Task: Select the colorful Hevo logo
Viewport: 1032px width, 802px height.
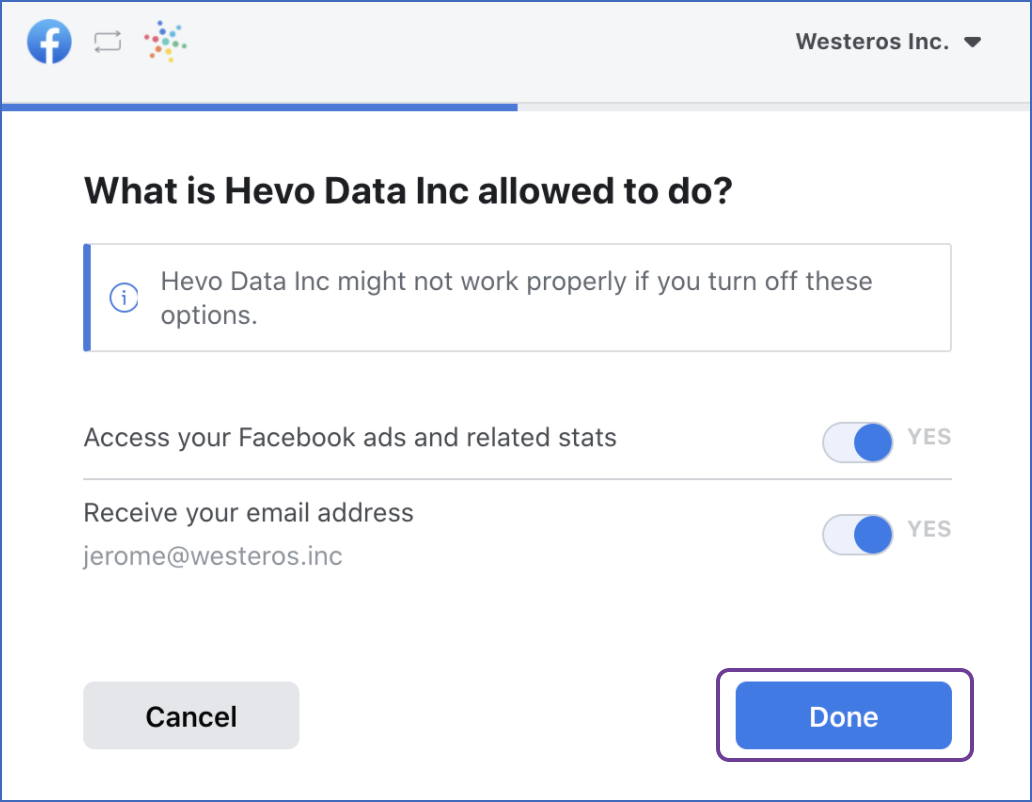Action: [164, 41]
